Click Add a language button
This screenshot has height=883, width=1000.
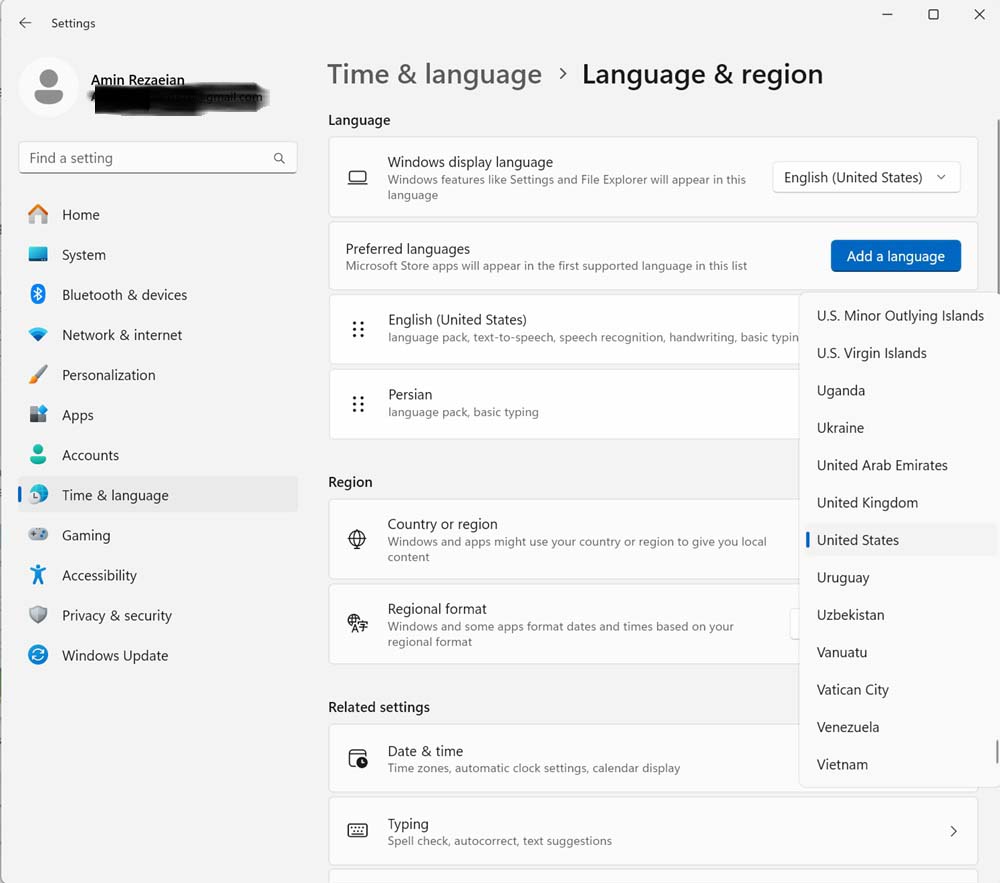click(895, 256)
